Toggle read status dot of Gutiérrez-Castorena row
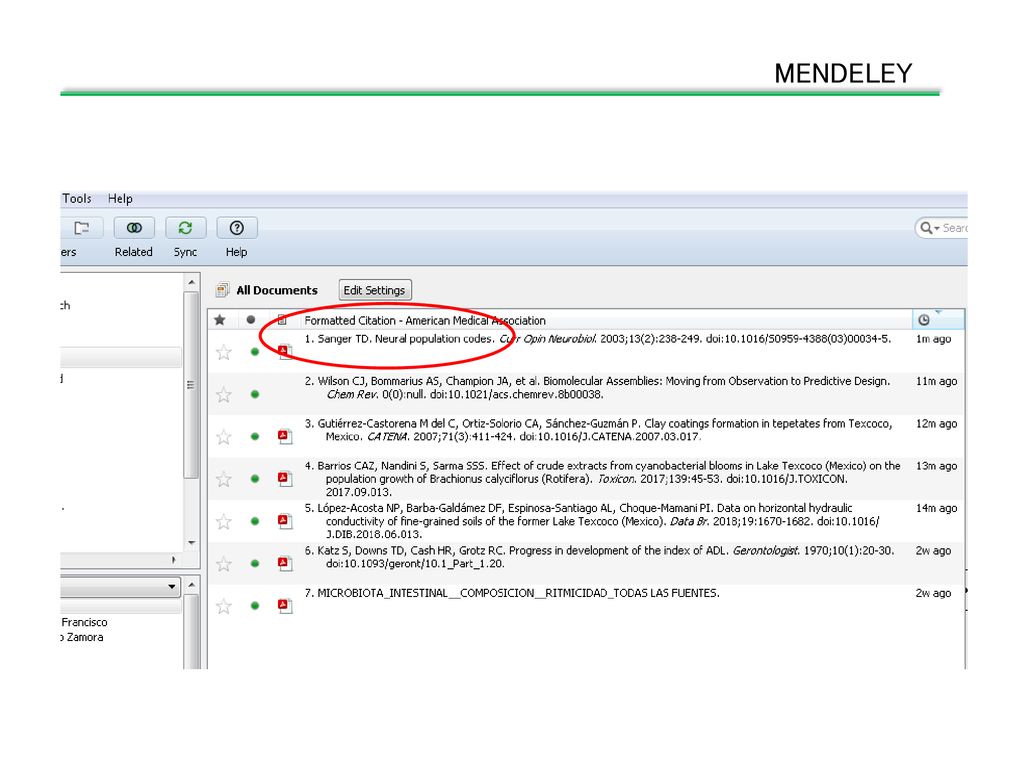 click(x=255, y=436)
